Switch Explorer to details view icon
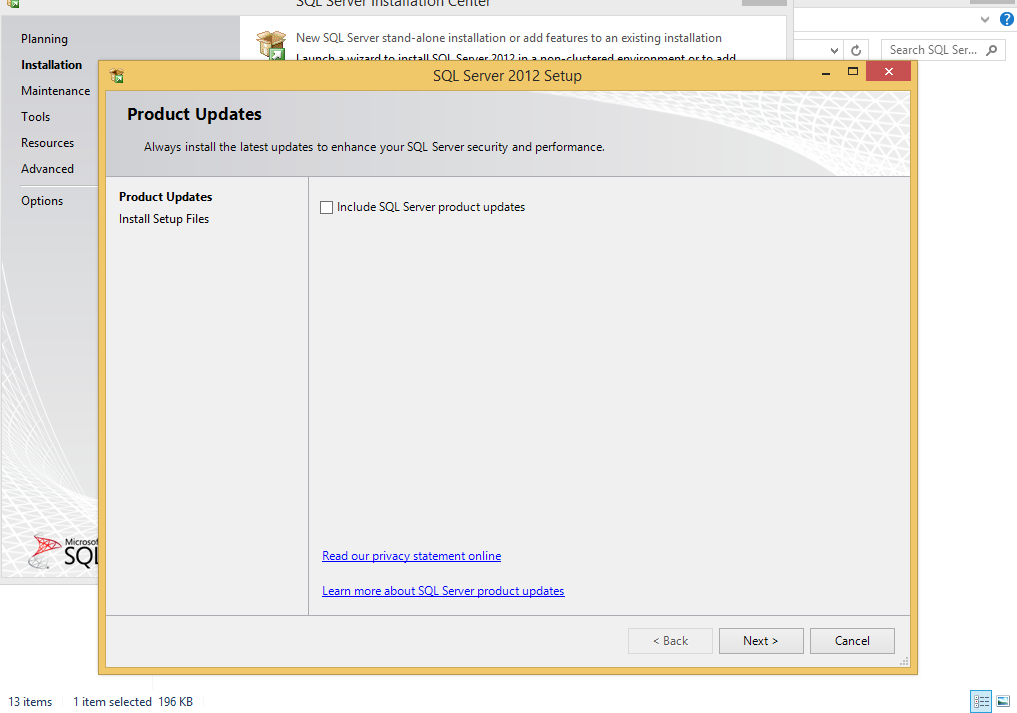Viewport: 1017px width, 713px height. coord(981,701)
